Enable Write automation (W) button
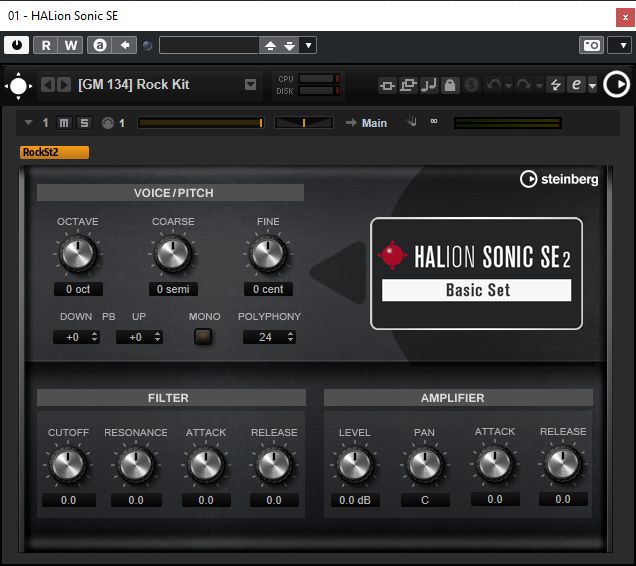Screen dimensions: 636x566 click(71, 45)
